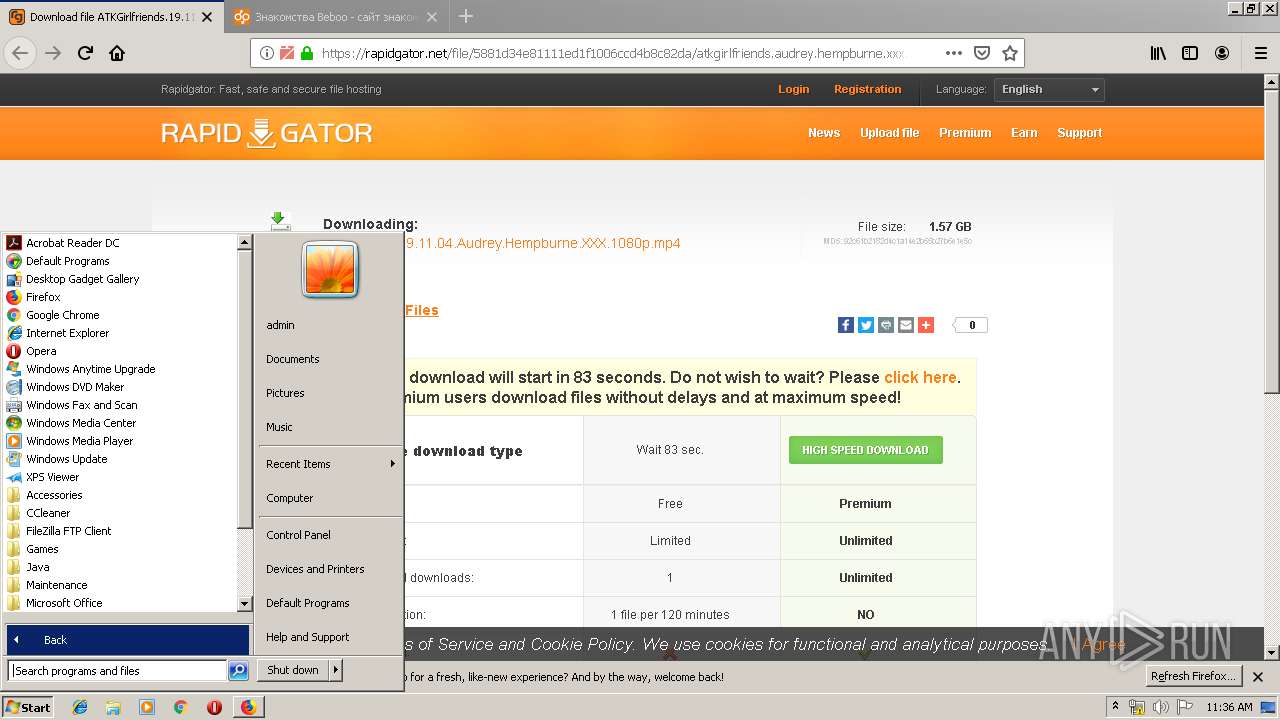Open the volume icon in system tray
1280x720 pixels.
point(1161,707)
